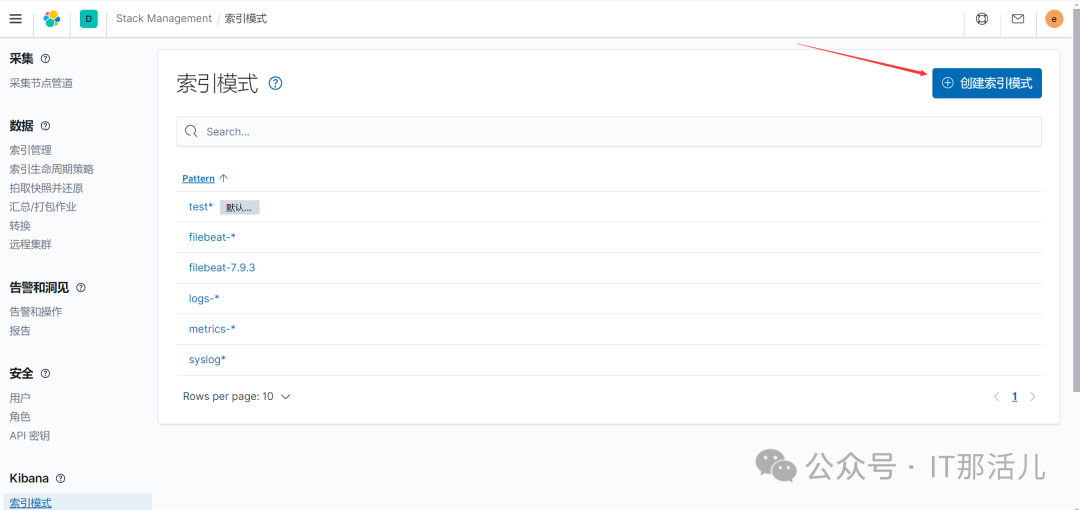Go to next page arrow

[1033, 397]
